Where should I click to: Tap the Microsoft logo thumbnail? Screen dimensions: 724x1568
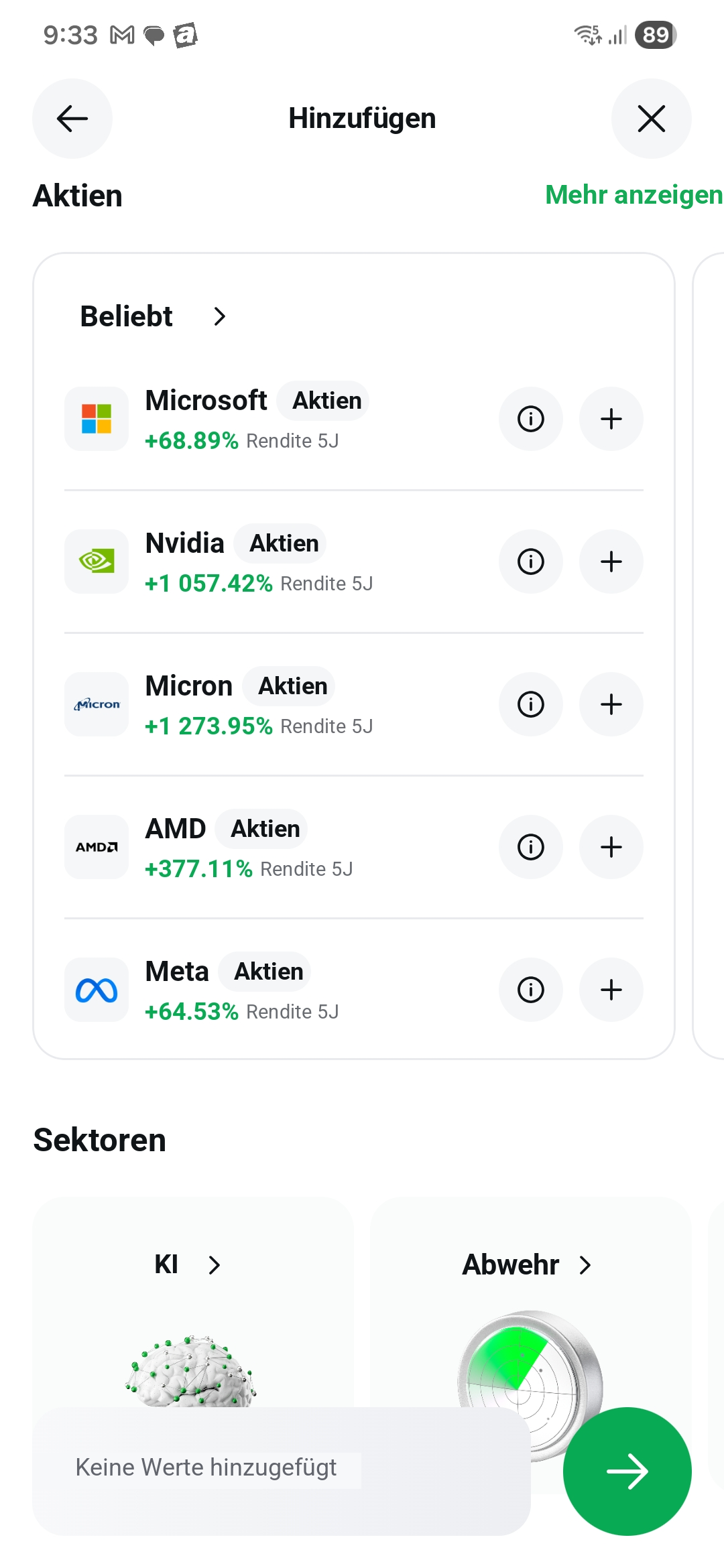pyautogui.click(x=97, y=419)
